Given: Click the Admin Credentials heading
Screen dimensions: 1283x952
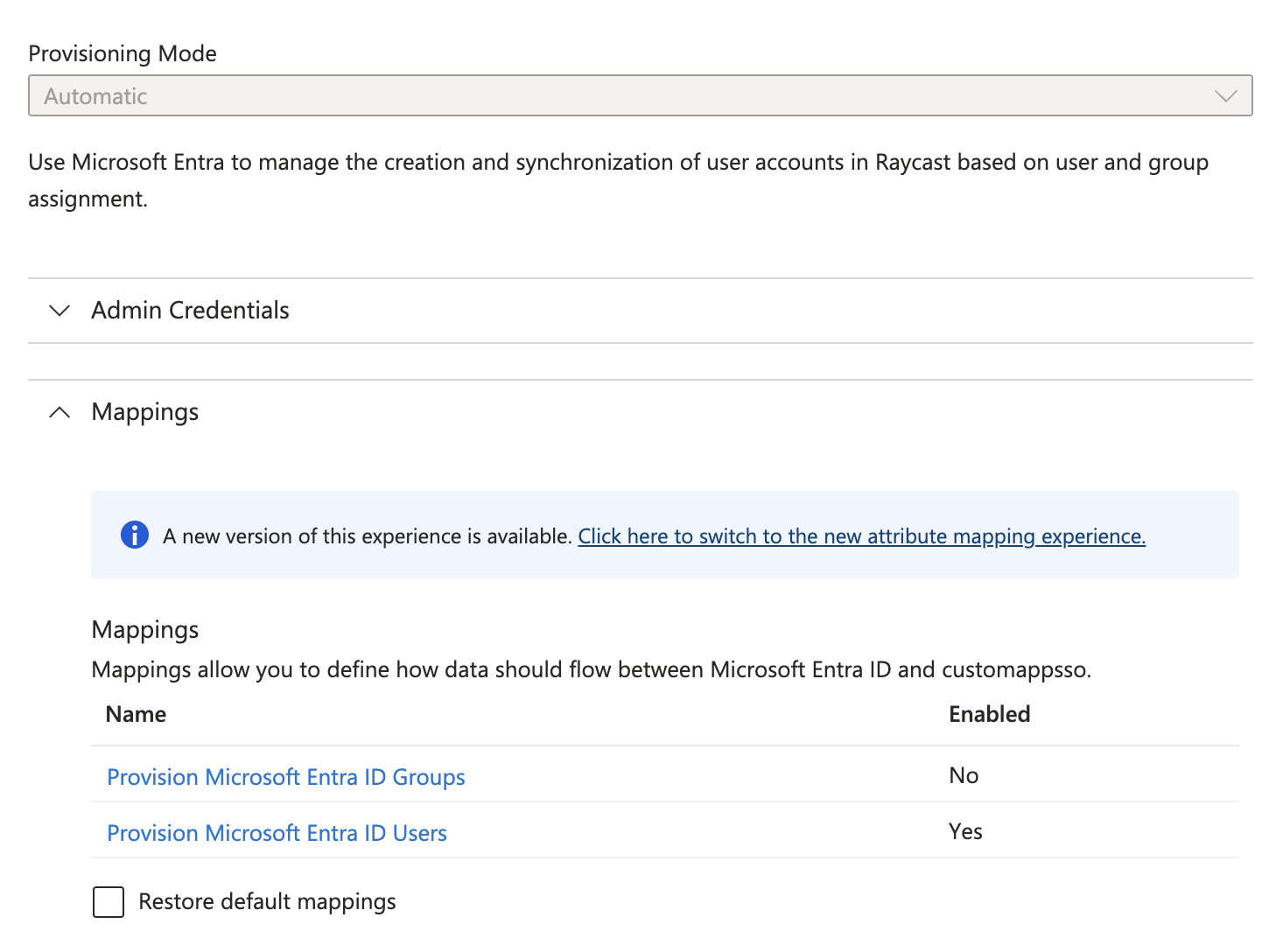Looking at the screenshot, I should [190, 311].
